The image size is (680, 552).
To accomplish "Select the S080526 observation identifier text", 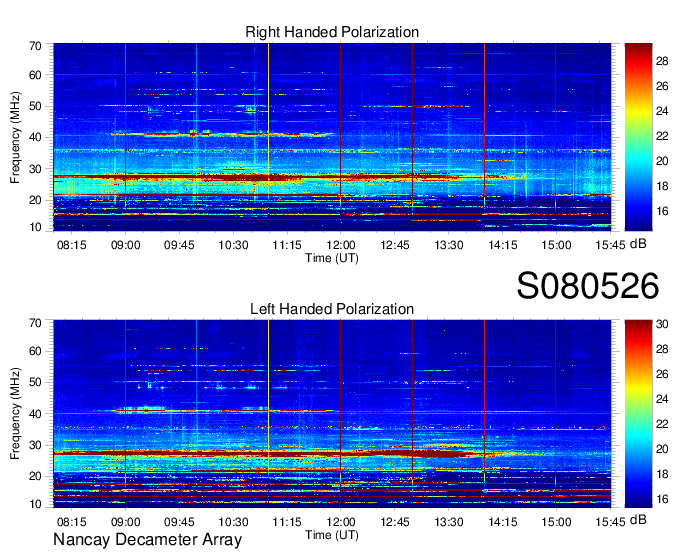I will tap(588, 286).
